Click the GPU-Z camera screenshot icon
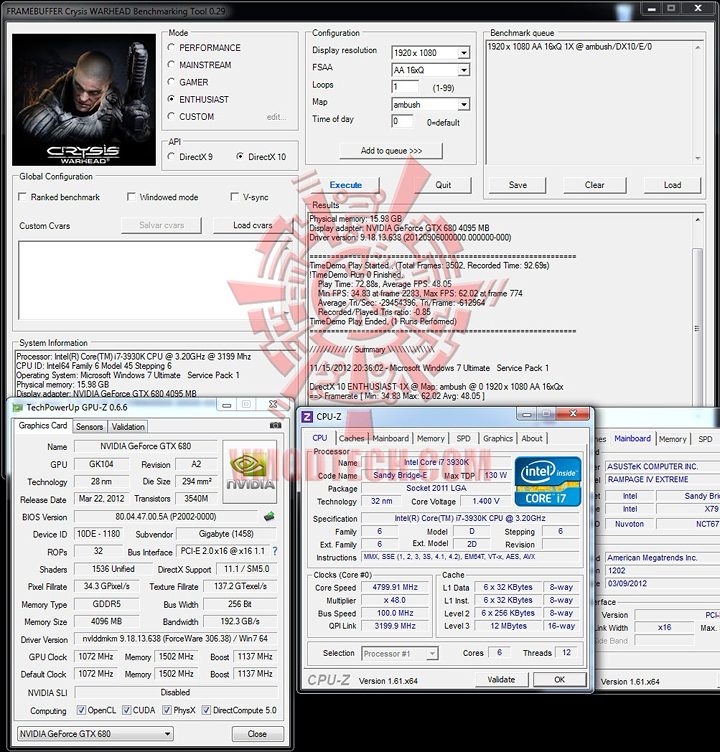Viewport: 720px width, 752px height. [275, 425]
